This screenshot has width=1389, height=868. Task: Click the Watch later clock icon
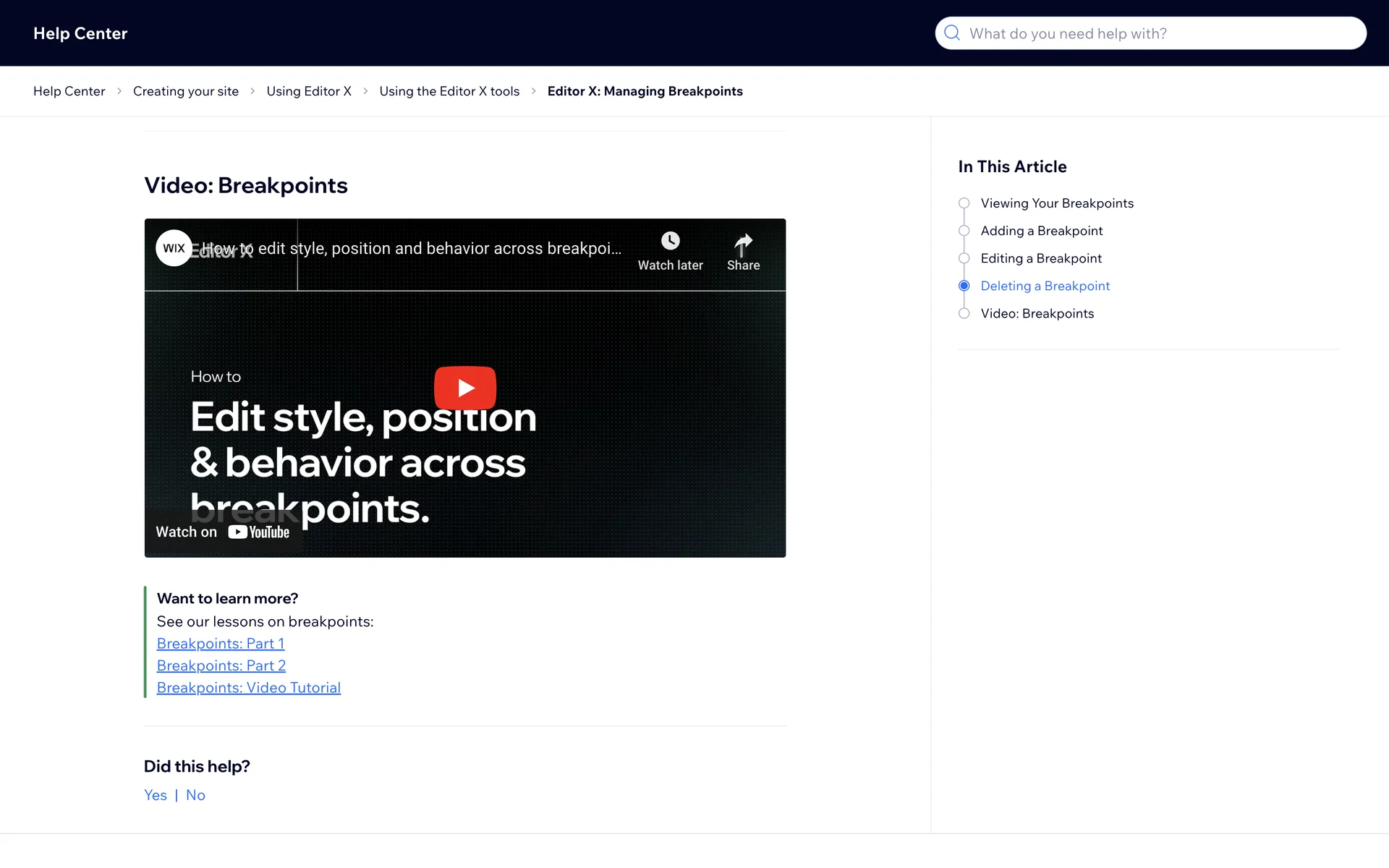tap(670, 241)
